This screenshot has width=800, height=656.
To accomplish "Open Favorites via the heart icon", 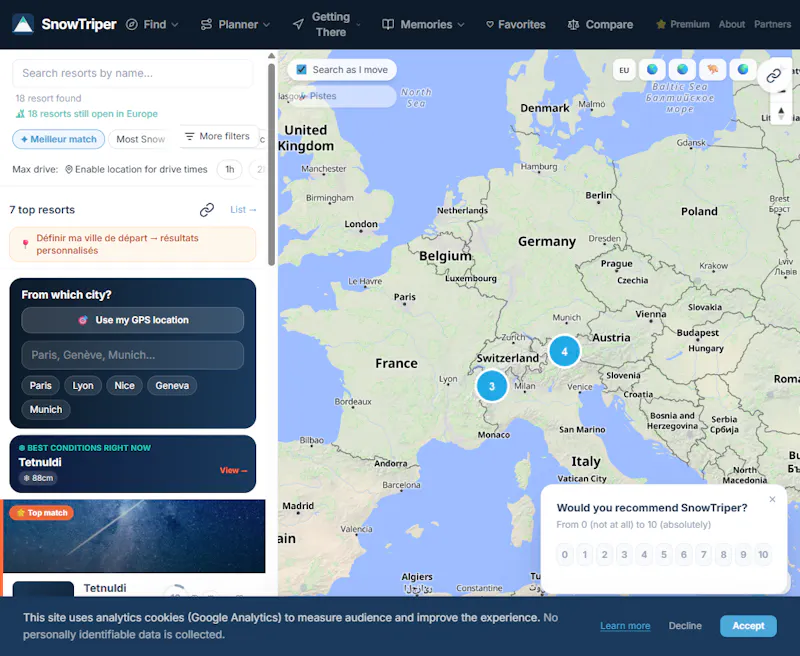I will [x=490, y=24].
